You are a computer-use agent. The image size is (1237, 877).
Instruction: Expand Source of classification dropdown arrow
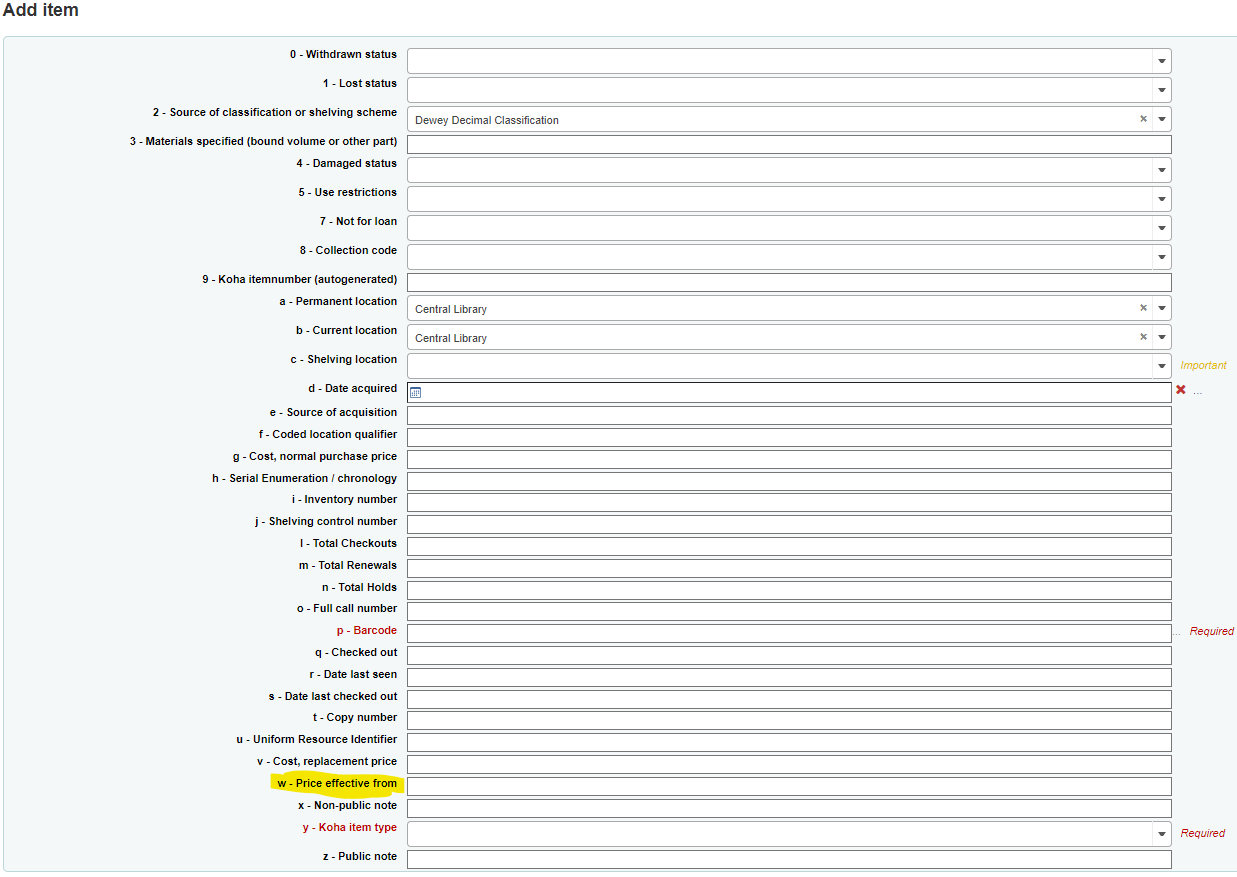point(1162,119)
